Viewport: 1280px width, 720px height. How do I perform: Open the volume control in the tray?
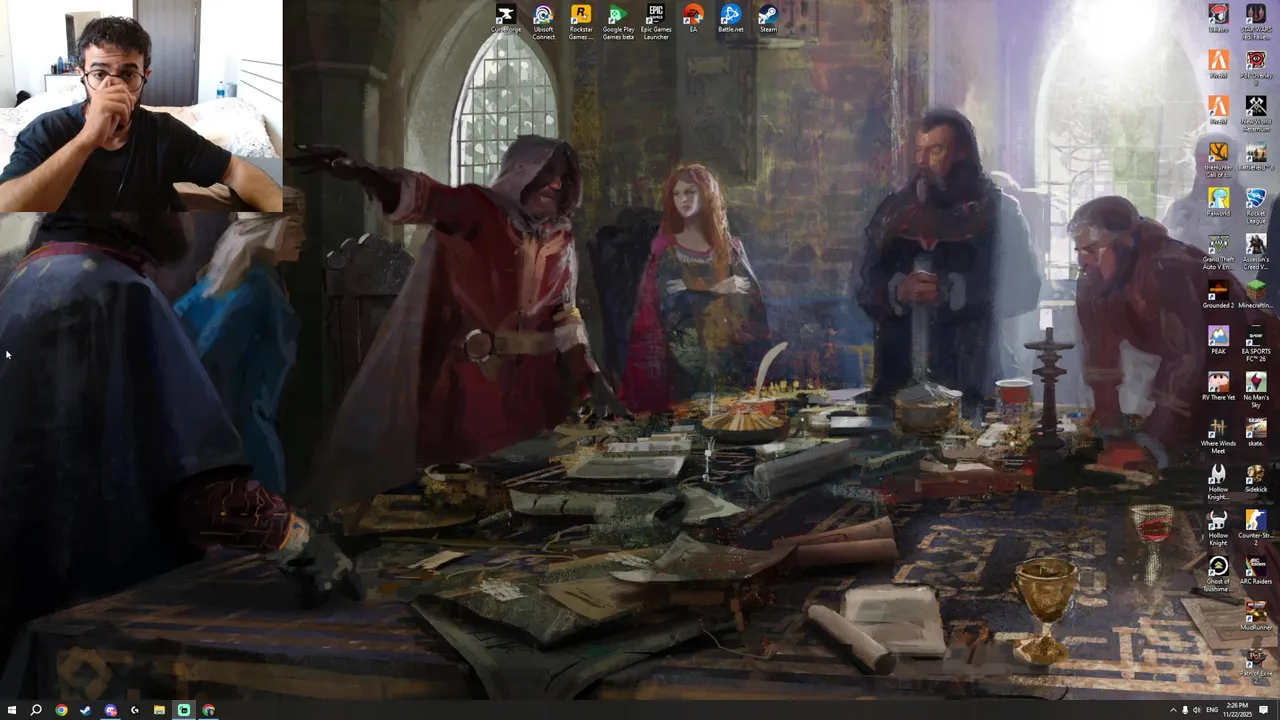coord(1198,710)
